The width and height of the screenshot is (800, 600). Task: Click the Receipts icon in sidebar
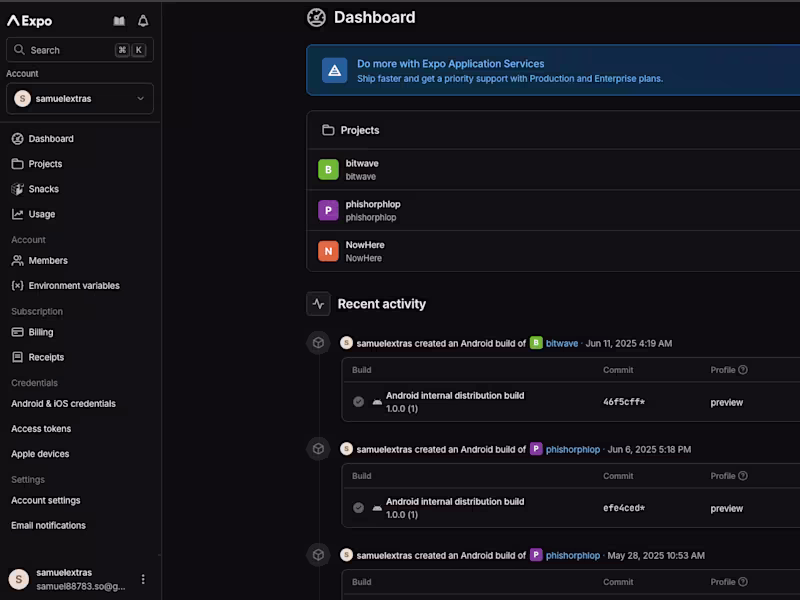17,357
